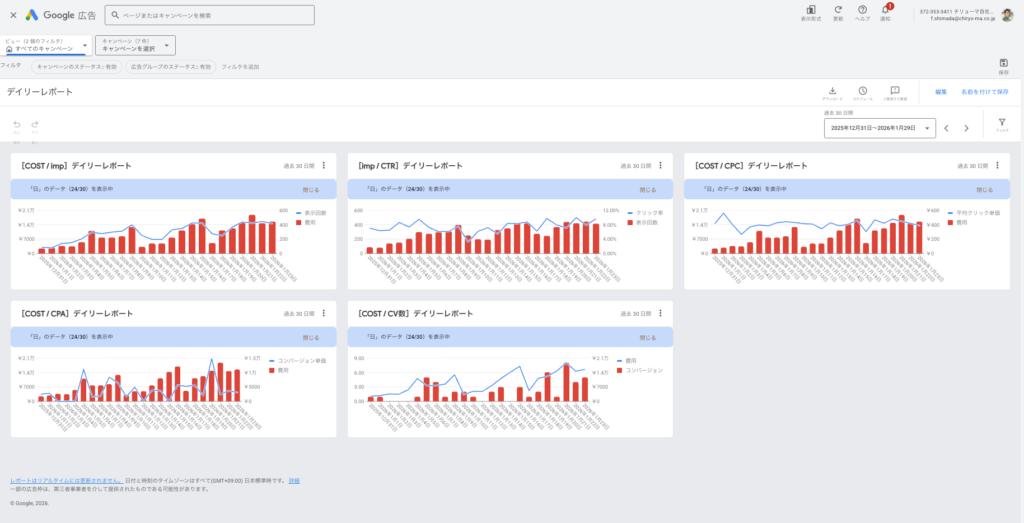Click the 更新 refresh icon
The image size is (1024, 523).
point(838,10)
